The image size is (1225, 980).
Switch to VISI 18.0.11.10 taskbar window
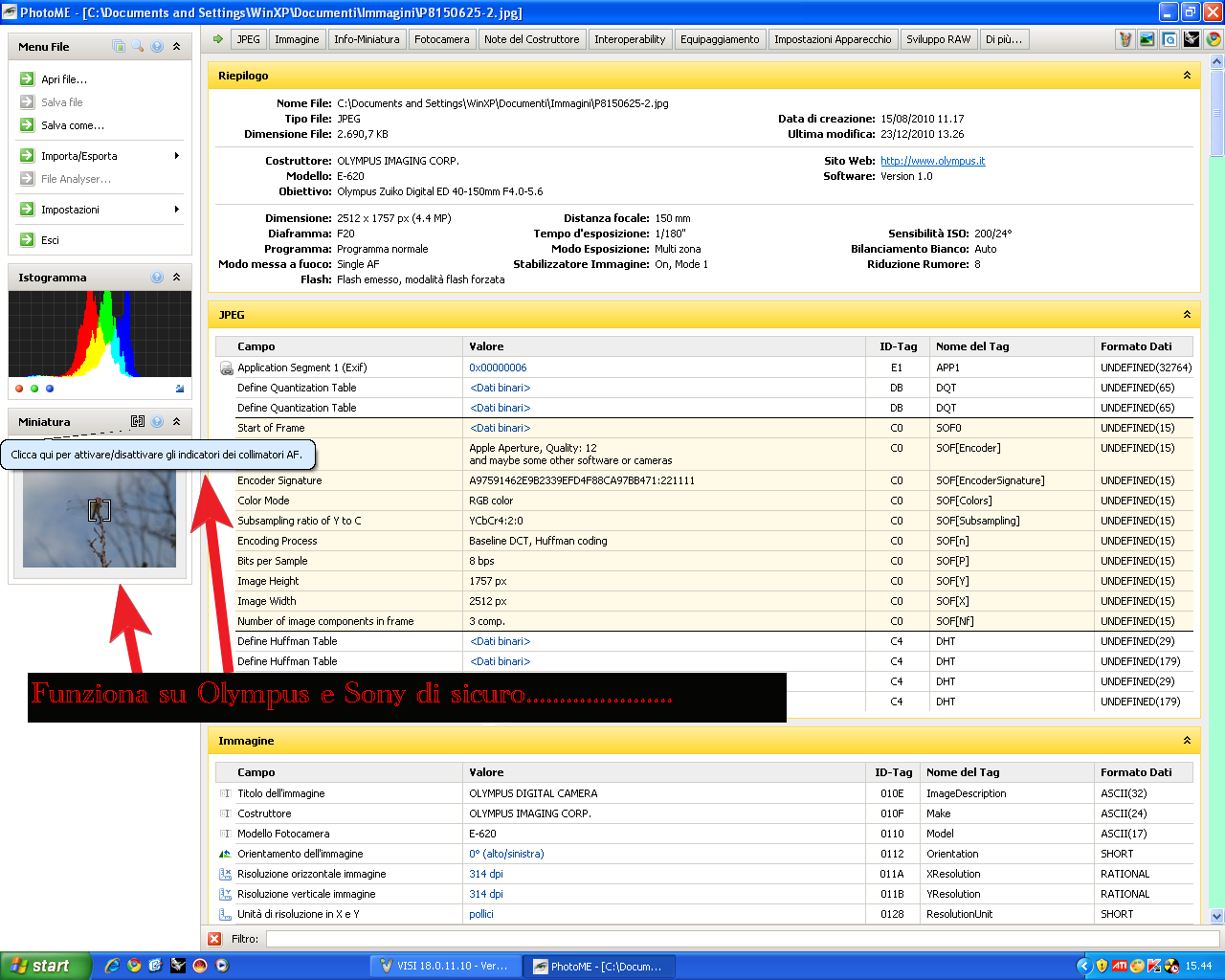tap(446, 966)
